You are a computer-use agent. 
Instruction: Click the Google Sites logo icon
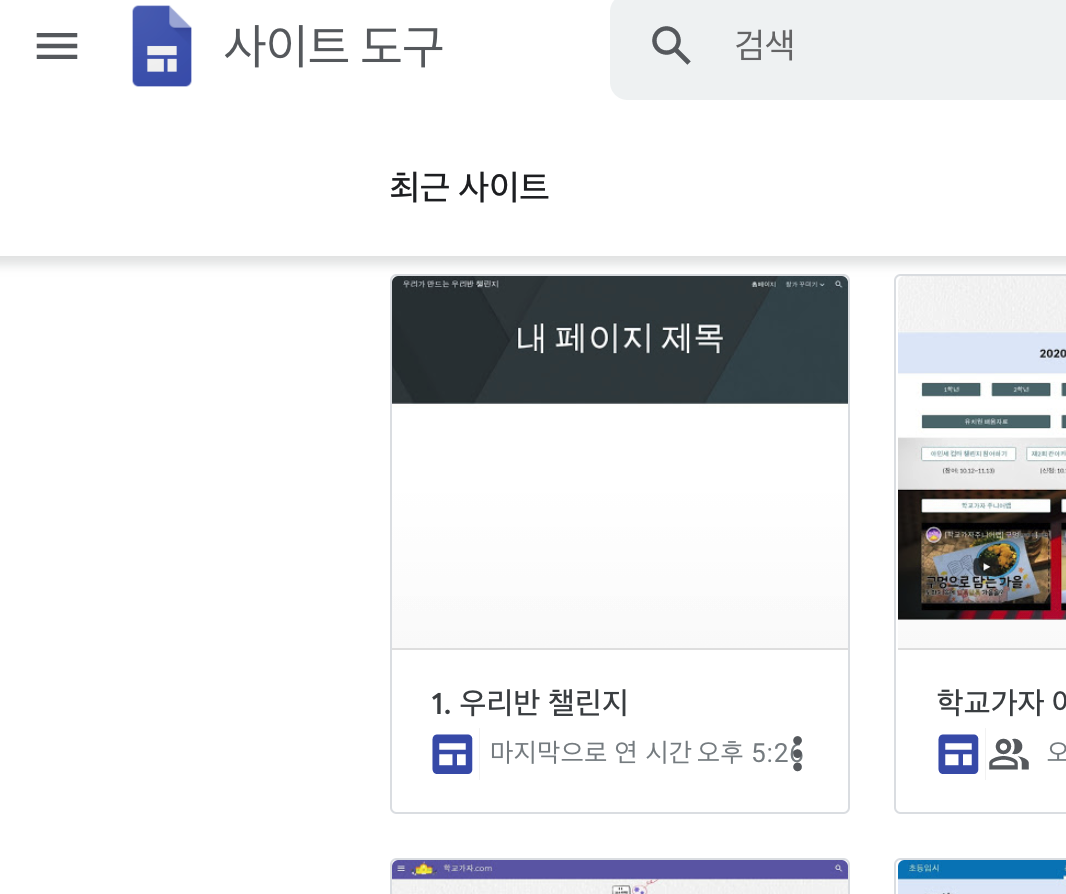tap(162, 46)
